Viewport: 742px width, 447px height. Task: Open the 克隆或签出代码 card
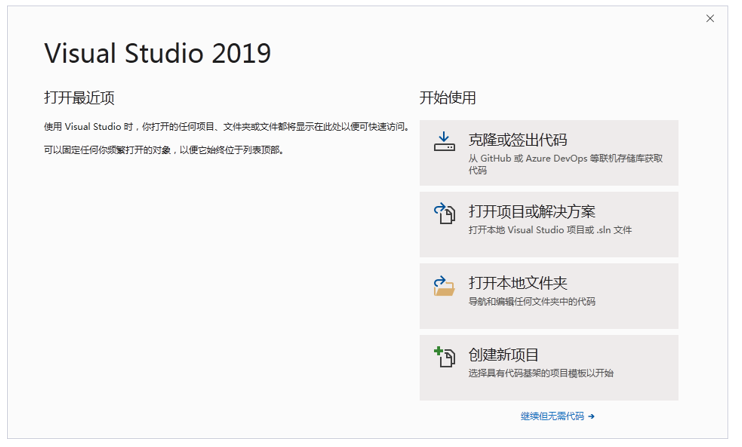(x=549, y=153)
